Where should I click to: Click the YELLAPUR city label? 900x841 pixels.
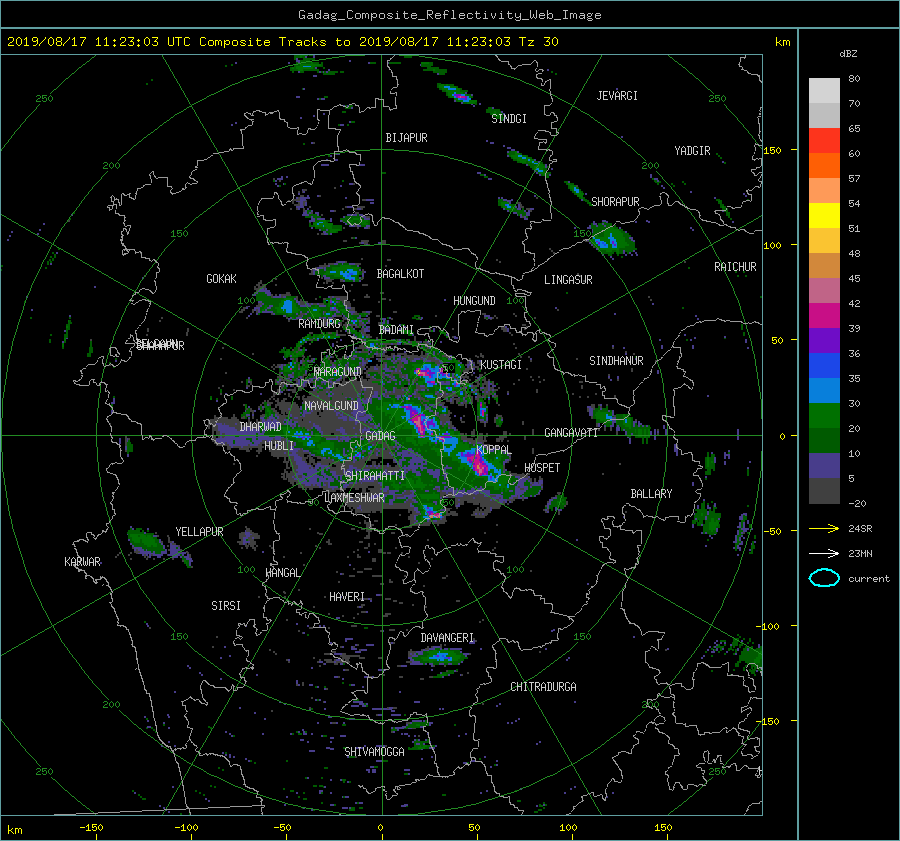pos(199,532)
